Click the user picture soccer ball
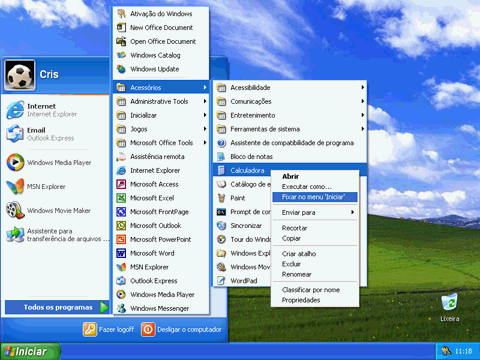This screenshot has width=480, height=360. (20, 75)
